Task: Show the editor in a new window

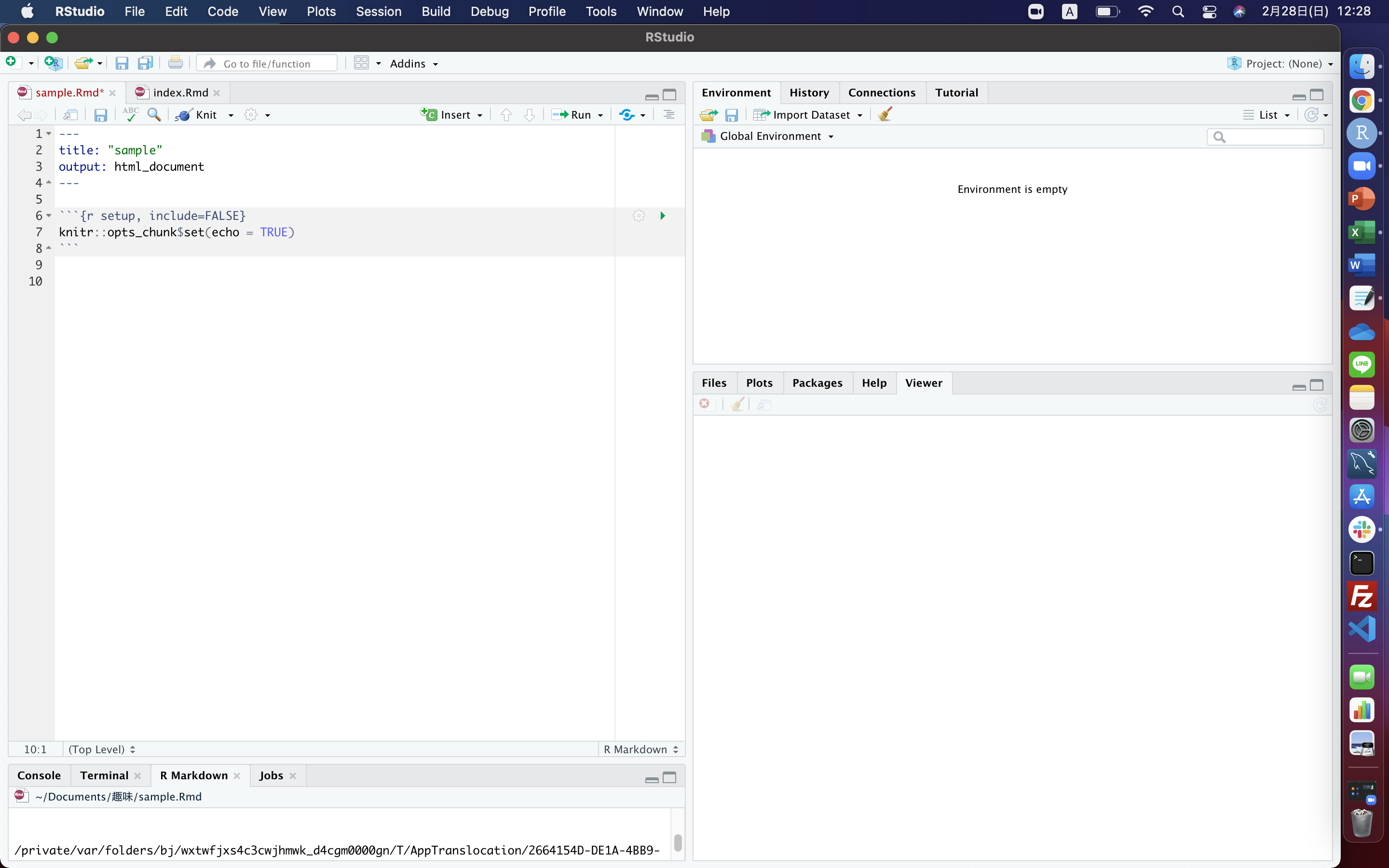Action: point(70,115)
